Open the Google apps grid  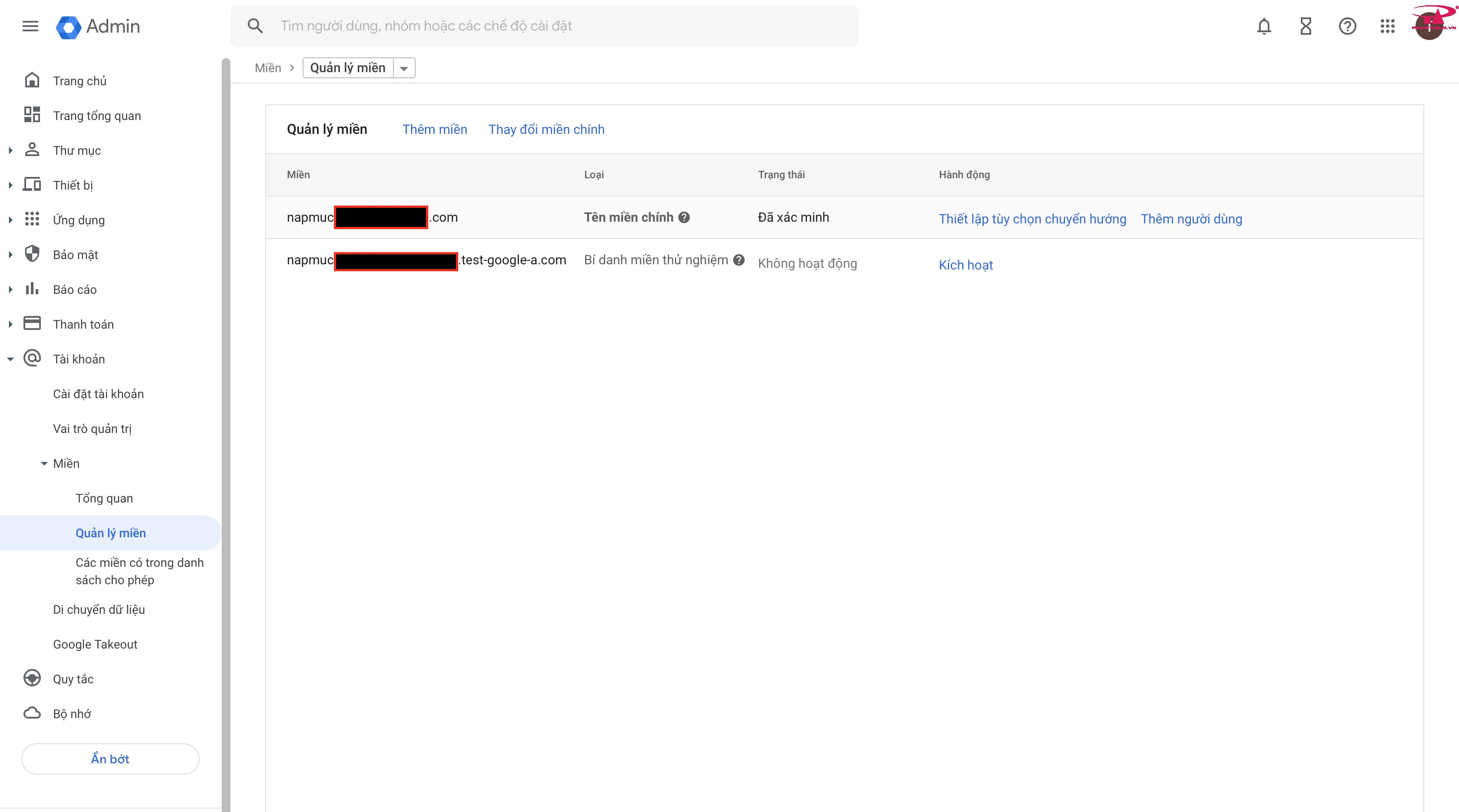click(x=1387, y=26)
